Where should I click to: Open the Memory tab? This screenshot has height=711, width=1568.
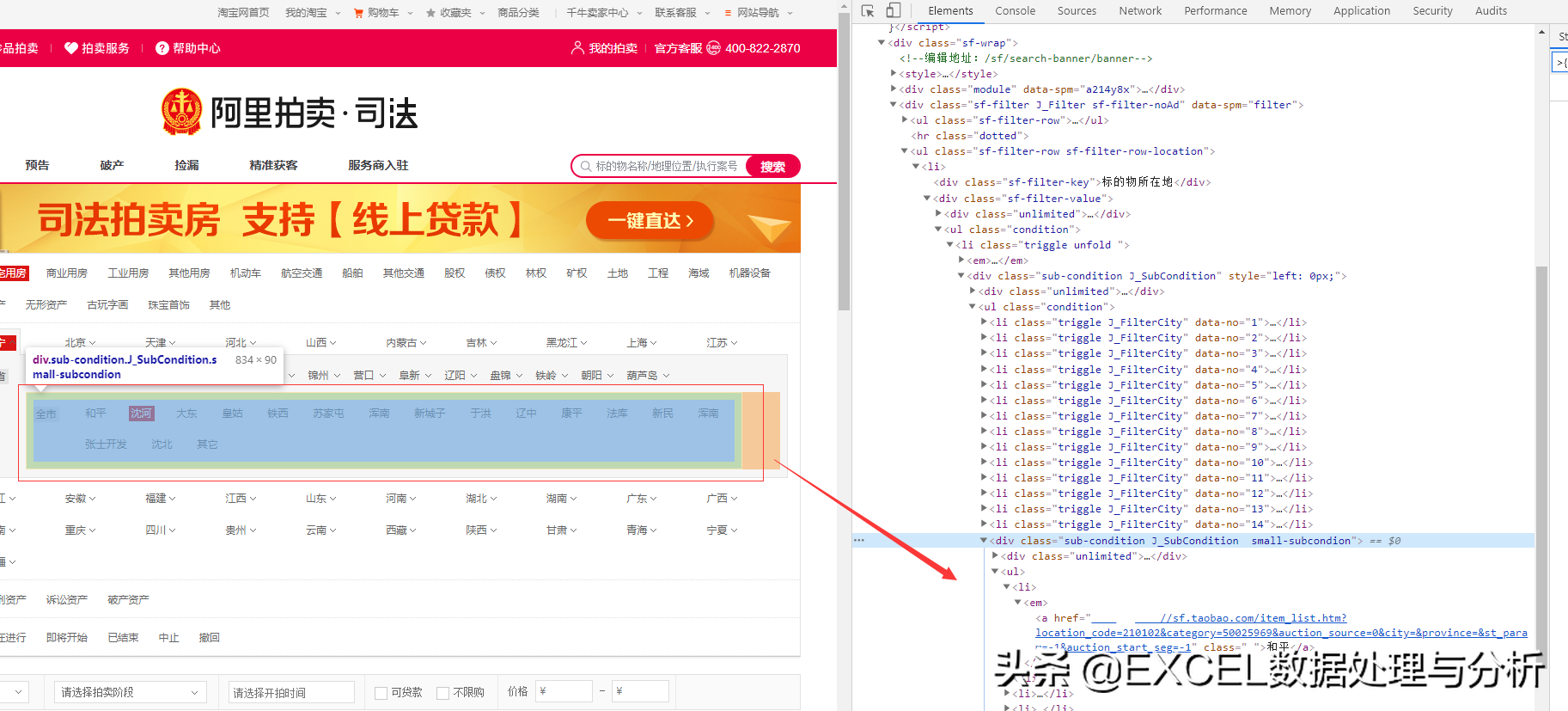point(1290,11)
